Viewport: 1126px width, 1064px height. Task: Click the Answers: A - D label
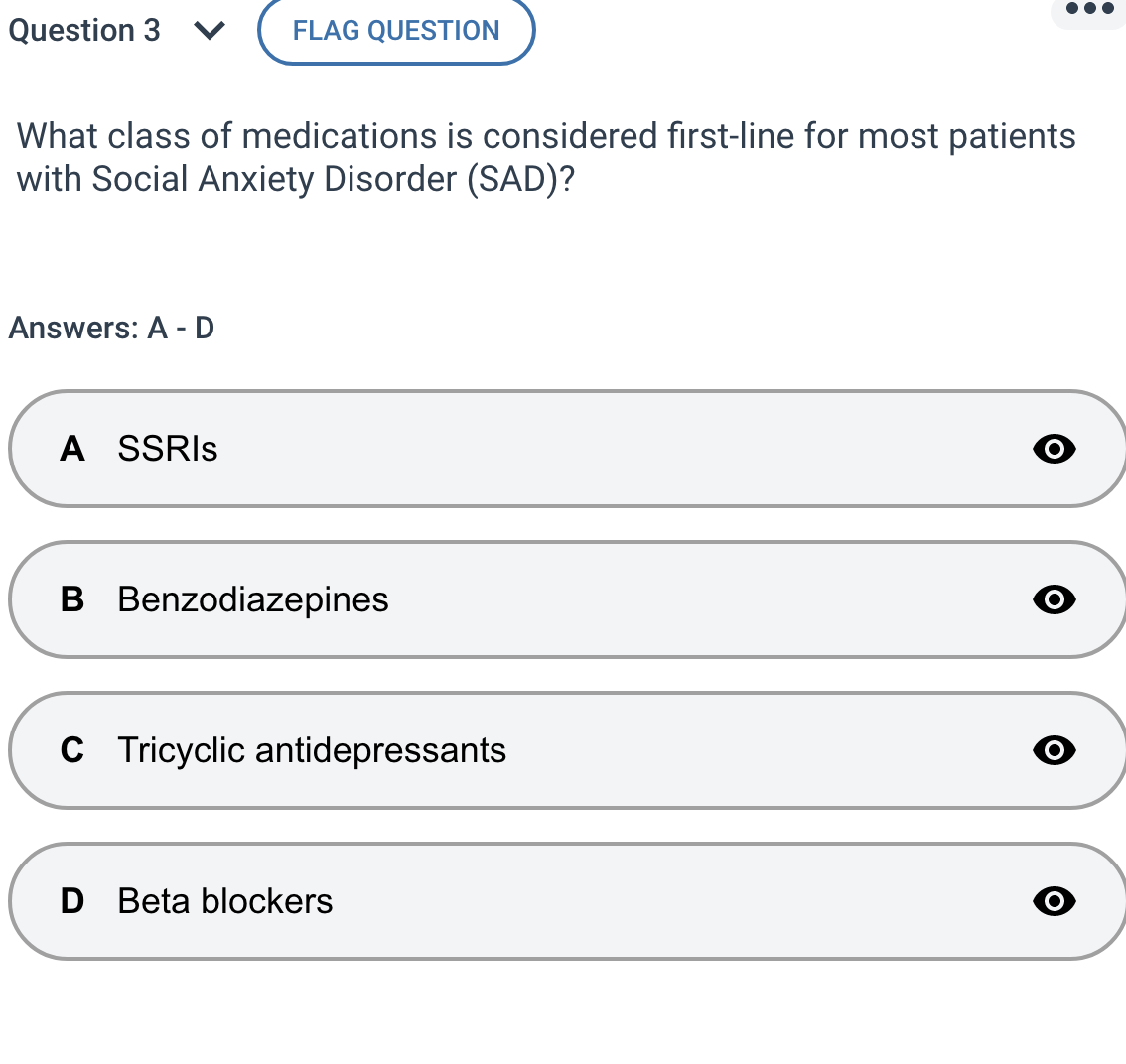click(x=111, y=328)
